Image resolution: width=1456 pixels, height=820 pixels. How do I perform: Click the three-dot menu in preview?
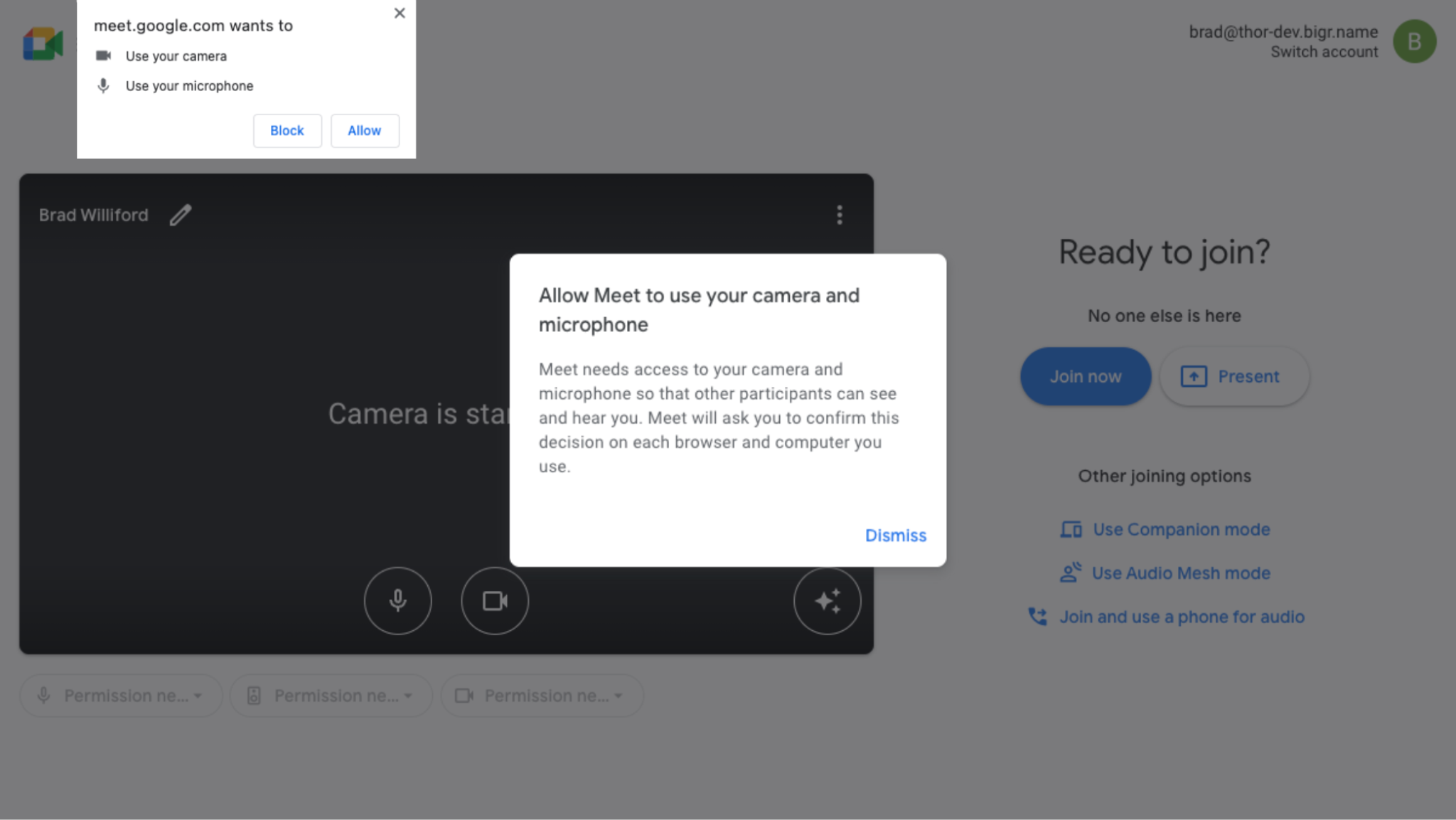pyautogui.click(x=840, y=215)
